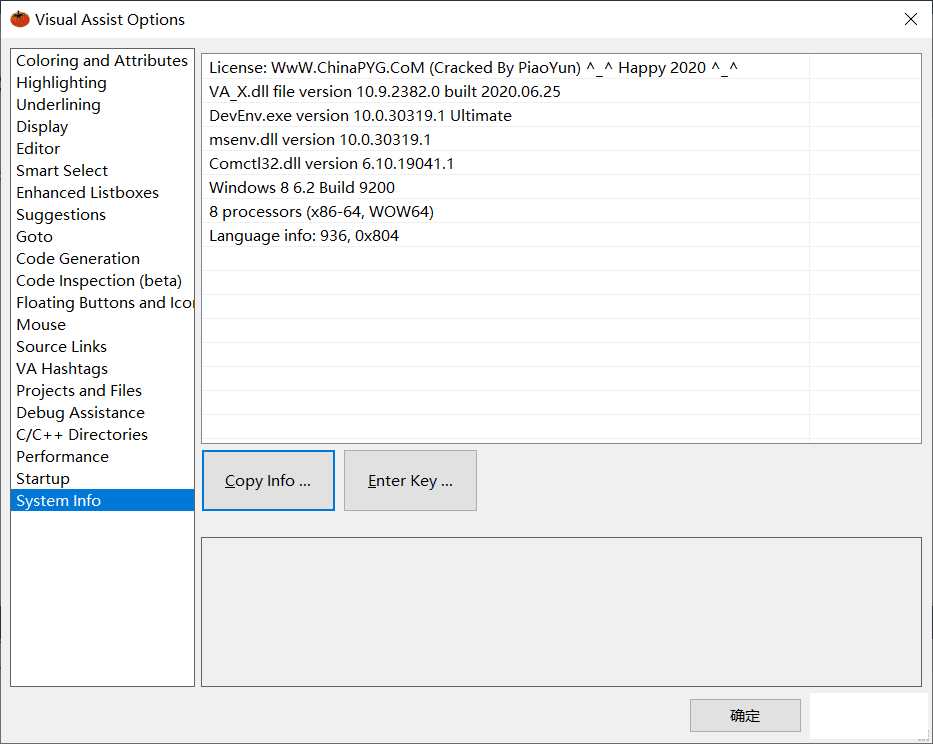933x744 pixels.
Task: Open C/C++ Directories settings
Action: pos(102,435)
